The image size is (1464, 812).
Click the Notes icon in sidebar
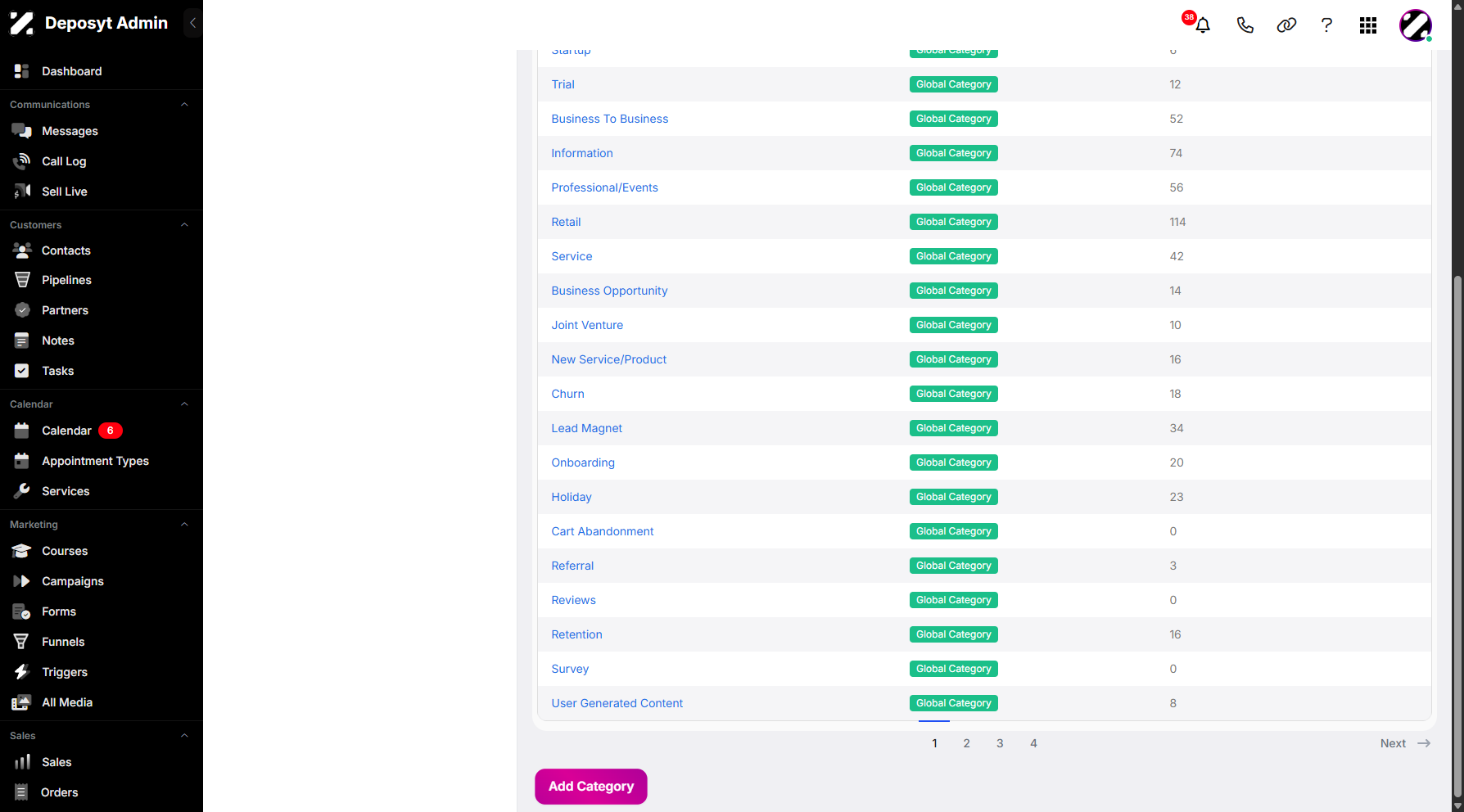[x=22, y=341]
